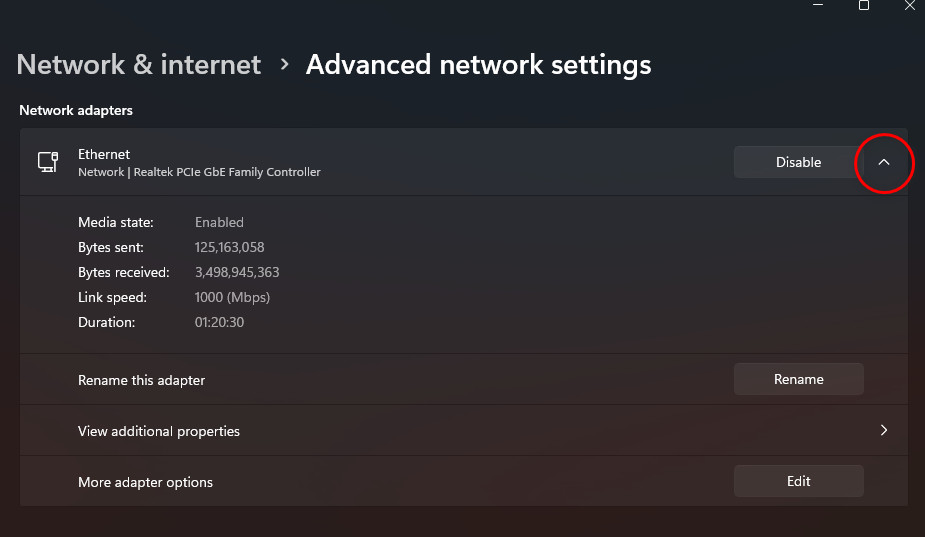Open More adapter options with Edit

point(798,481)
